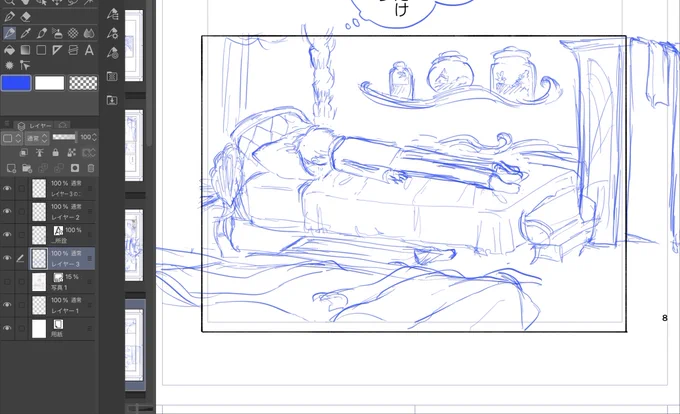Select the highlighted pen tool
This screenshot has height=414, width=680.
(x=9, y=33)
